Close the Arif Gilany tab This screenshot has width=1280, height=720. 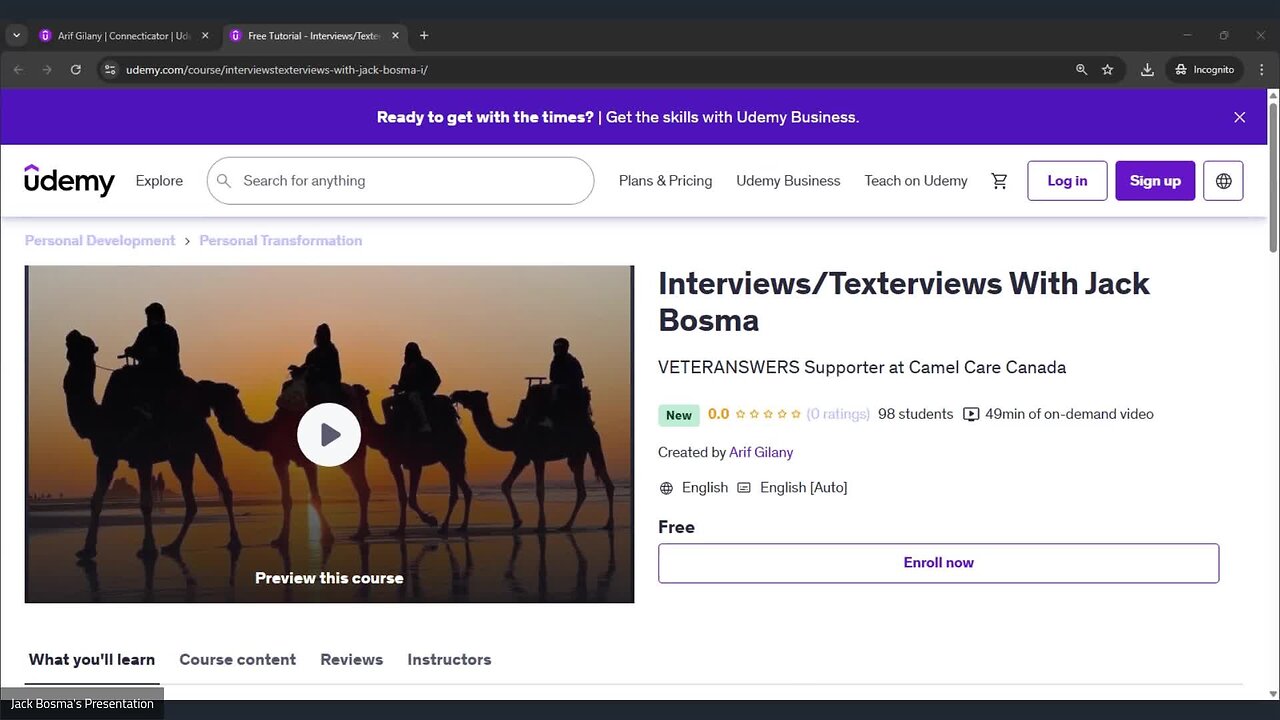(205, 35)
